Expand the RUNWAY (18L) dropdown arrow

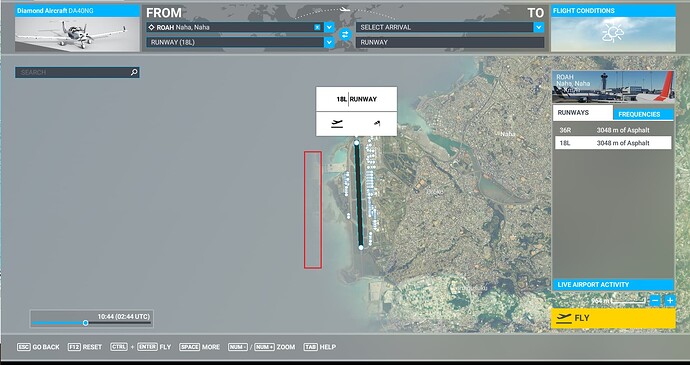[x=329, y=43]
